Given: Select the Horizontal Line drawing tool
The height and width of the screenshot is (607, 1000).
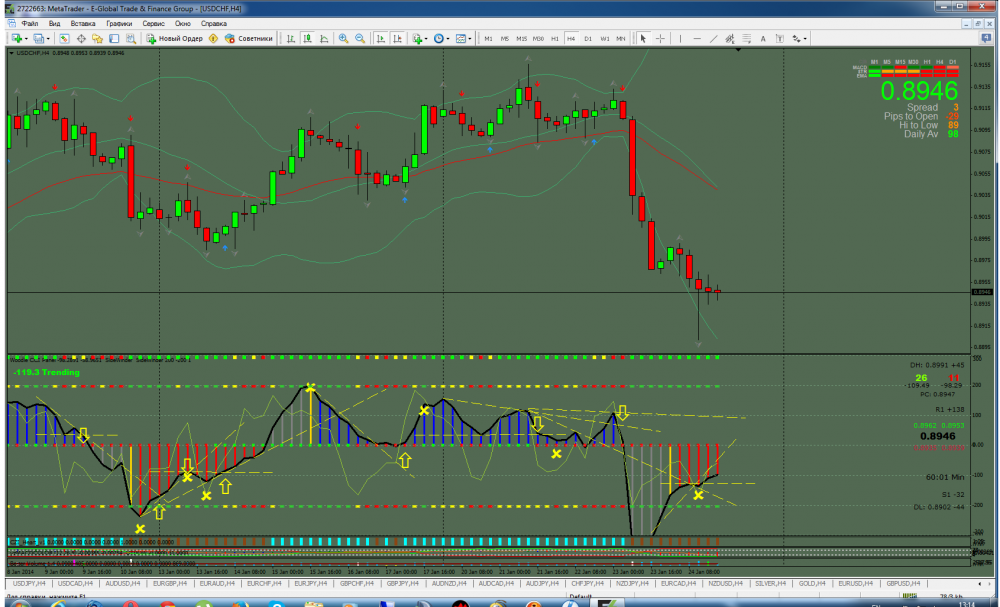Looking at the screenshot, I should coord(696,38).
